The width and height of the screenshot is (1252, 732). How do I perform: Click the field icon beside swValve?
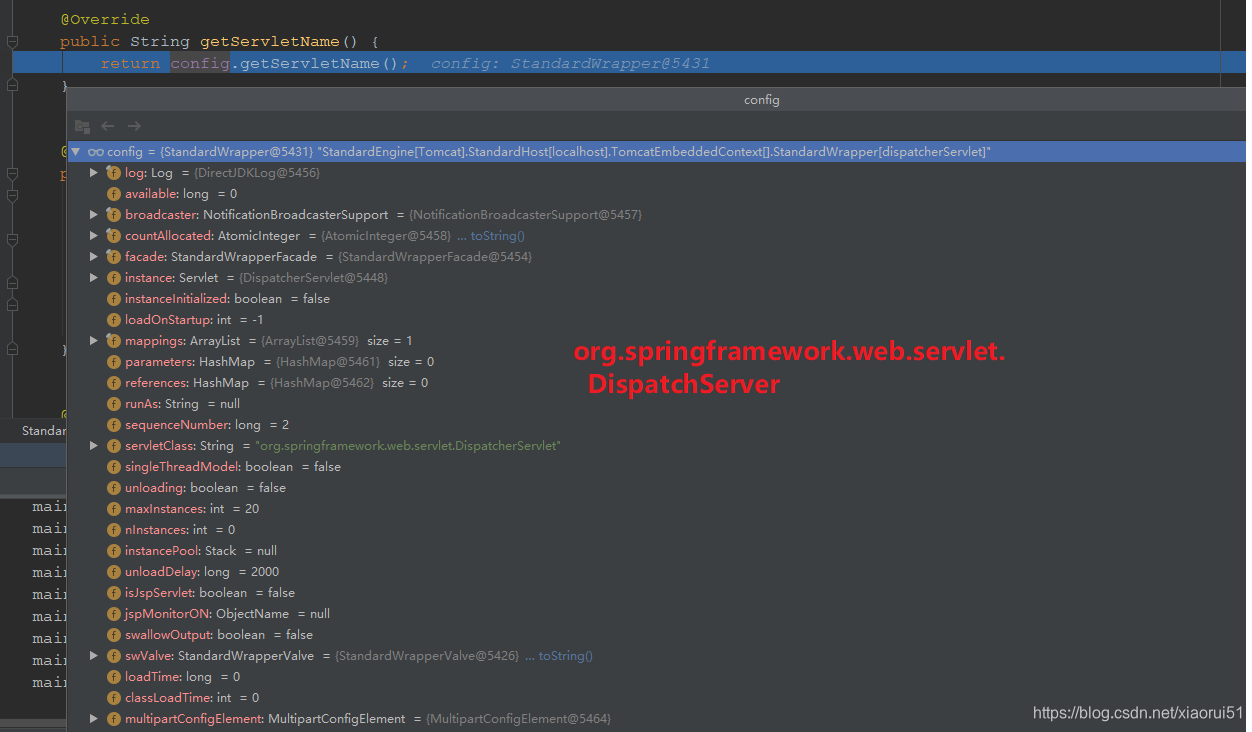click(x=114, y=656)
